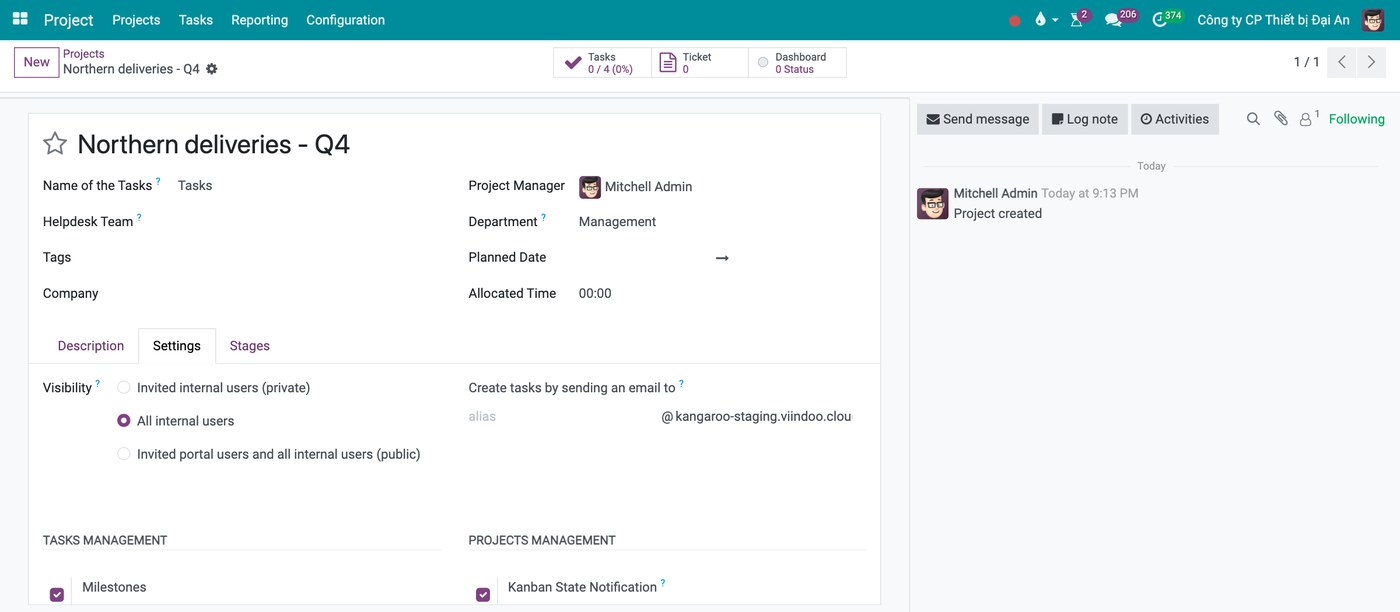Open the conversations icon showing 206

[1119, 19]
